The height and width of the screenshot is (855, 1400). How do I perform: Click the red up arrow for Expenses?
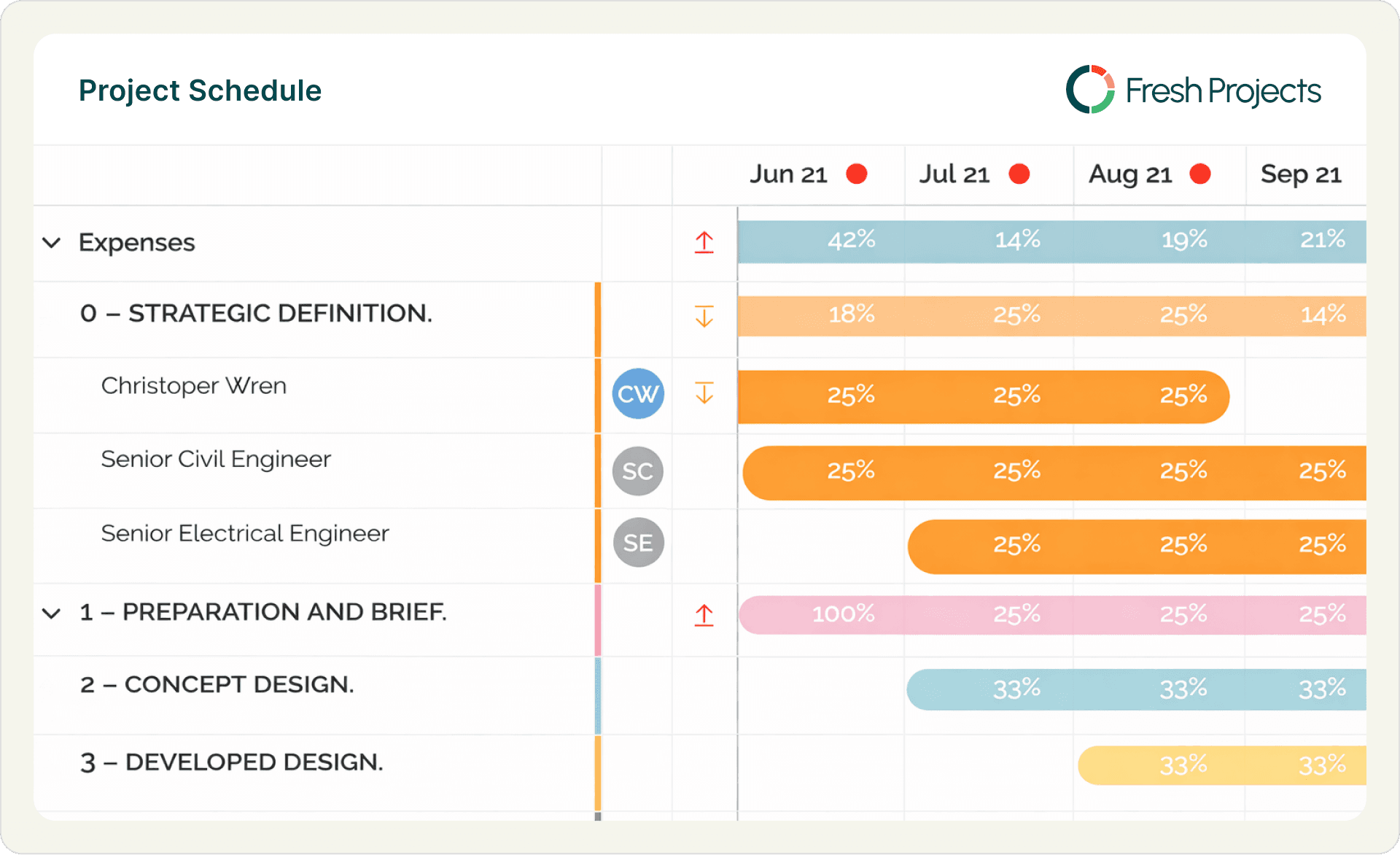704,242
